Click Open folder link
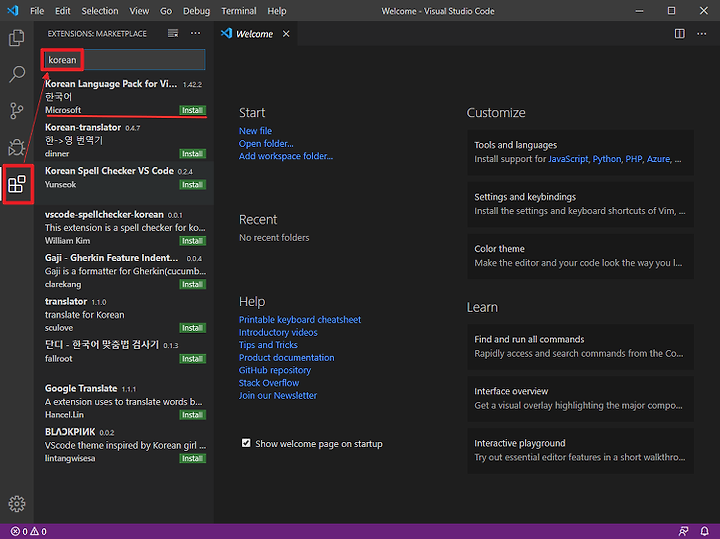 pos(266,144)
